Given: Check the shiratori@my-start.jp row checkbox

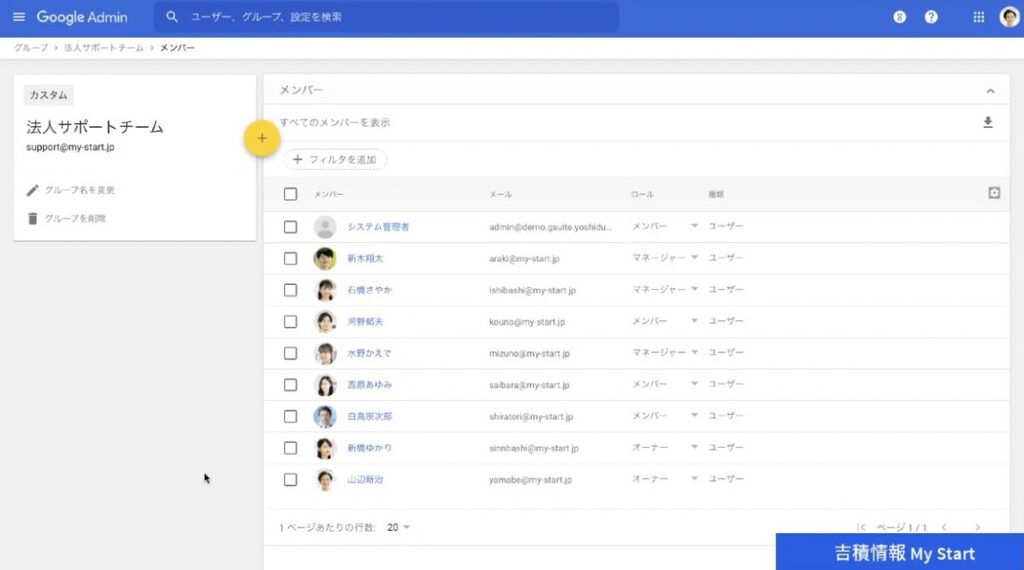Looking at the screenshot, I should point(291,417).
